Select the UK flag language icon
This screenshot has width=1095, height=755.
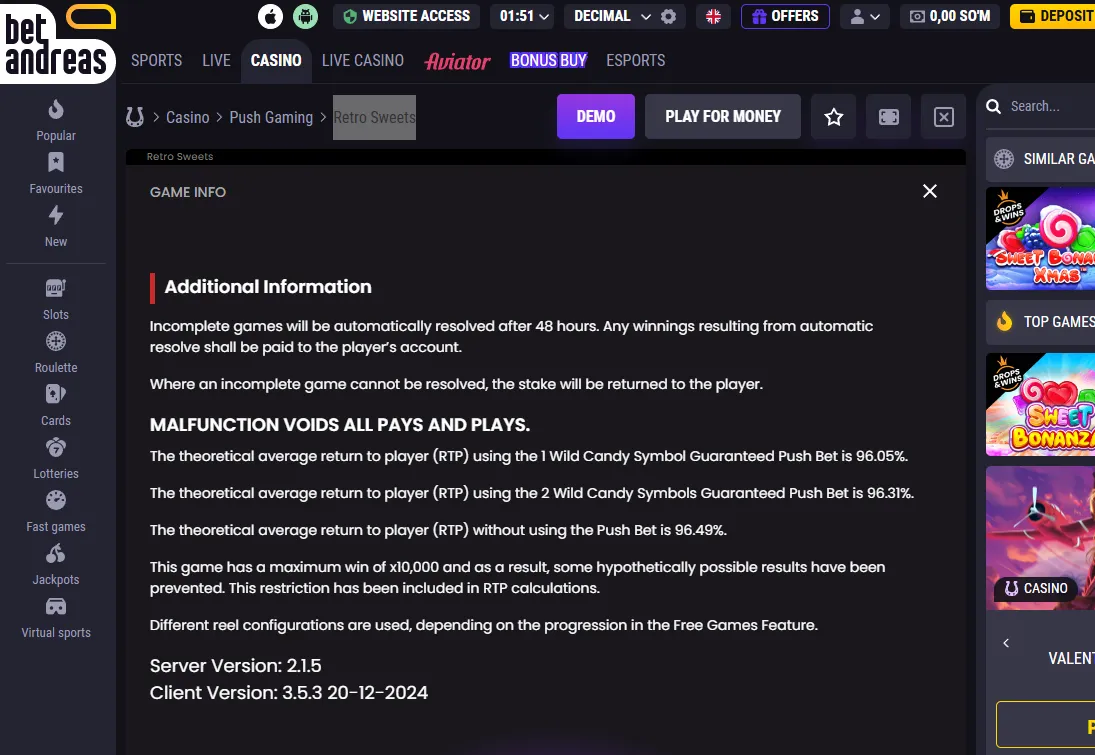pyautogui.click(x=713, y=16)
